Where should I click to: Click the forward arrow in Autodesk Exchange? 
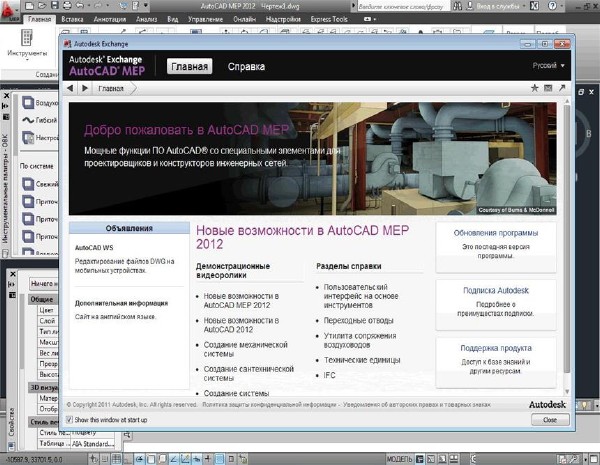point(83,88)
